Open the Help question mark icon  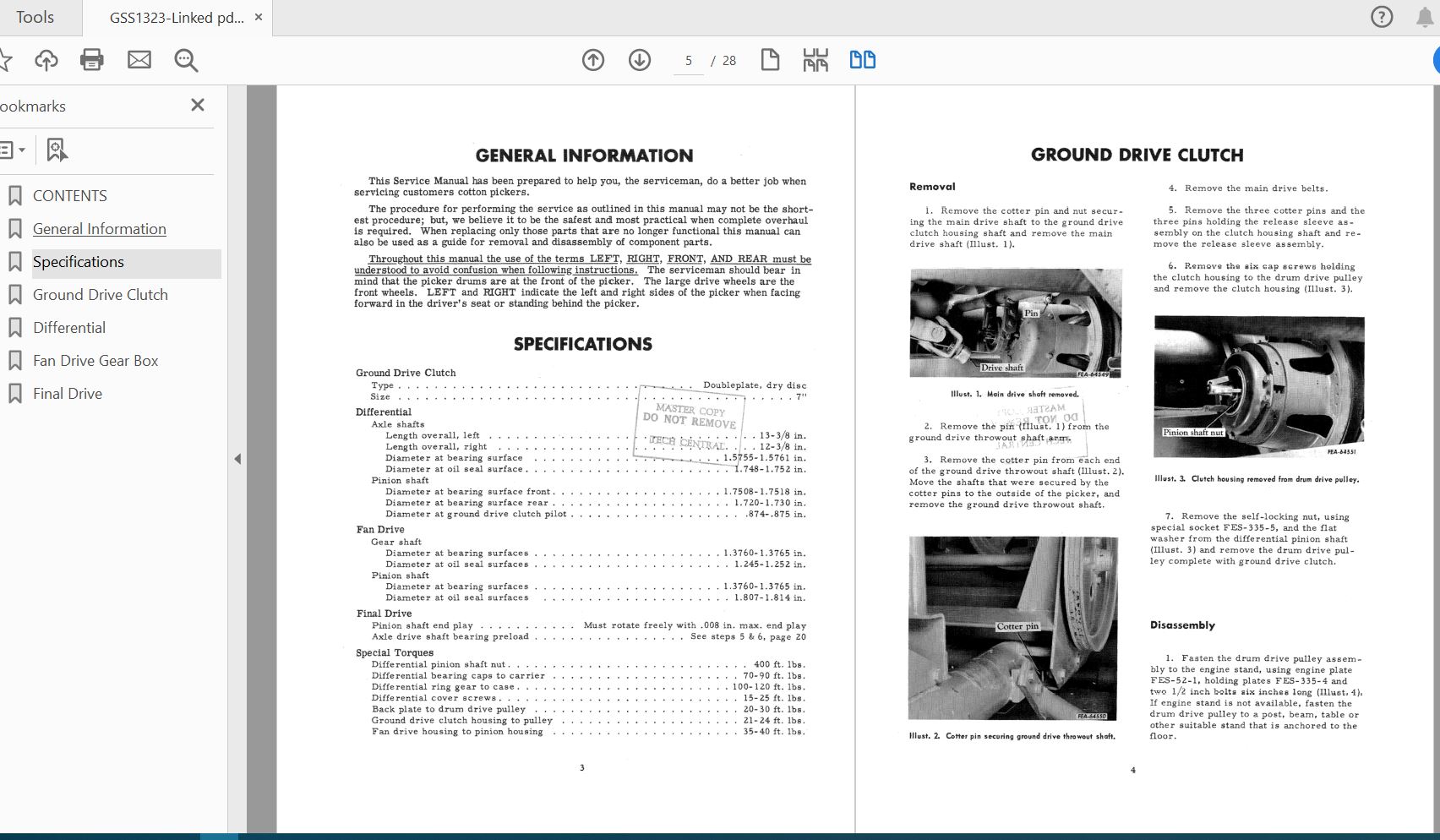1382,17
